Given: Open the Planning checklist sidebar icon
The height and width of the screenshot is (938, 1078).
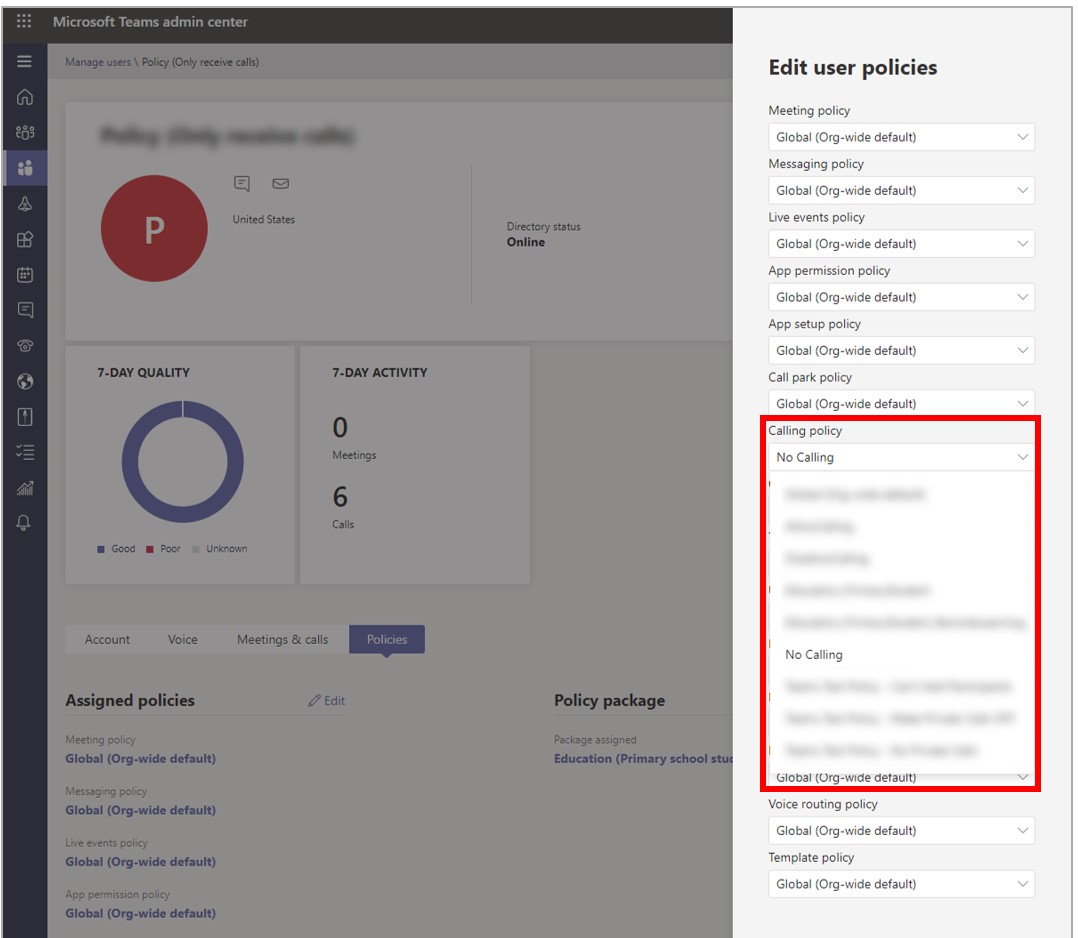Looking at the screenshot, I should click(25, 452).
